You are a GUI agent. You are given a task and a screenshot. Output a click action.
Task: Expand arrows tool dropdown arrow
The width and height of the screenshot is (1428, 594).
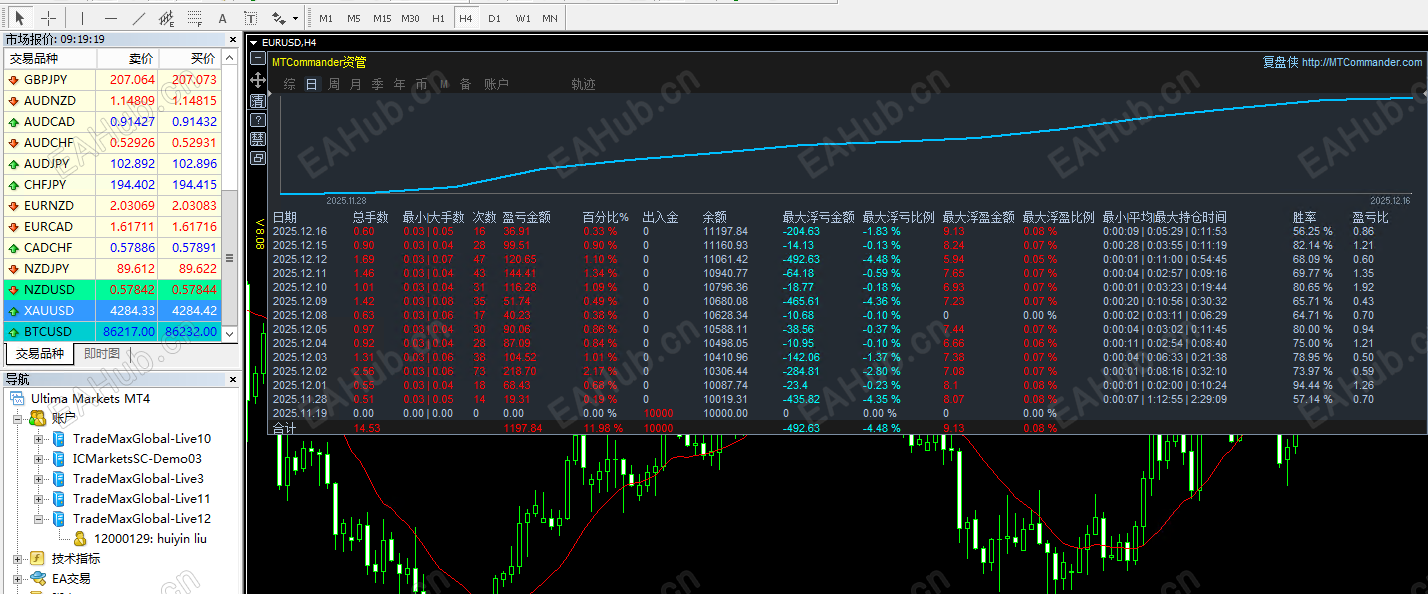[x=296, y=19]
